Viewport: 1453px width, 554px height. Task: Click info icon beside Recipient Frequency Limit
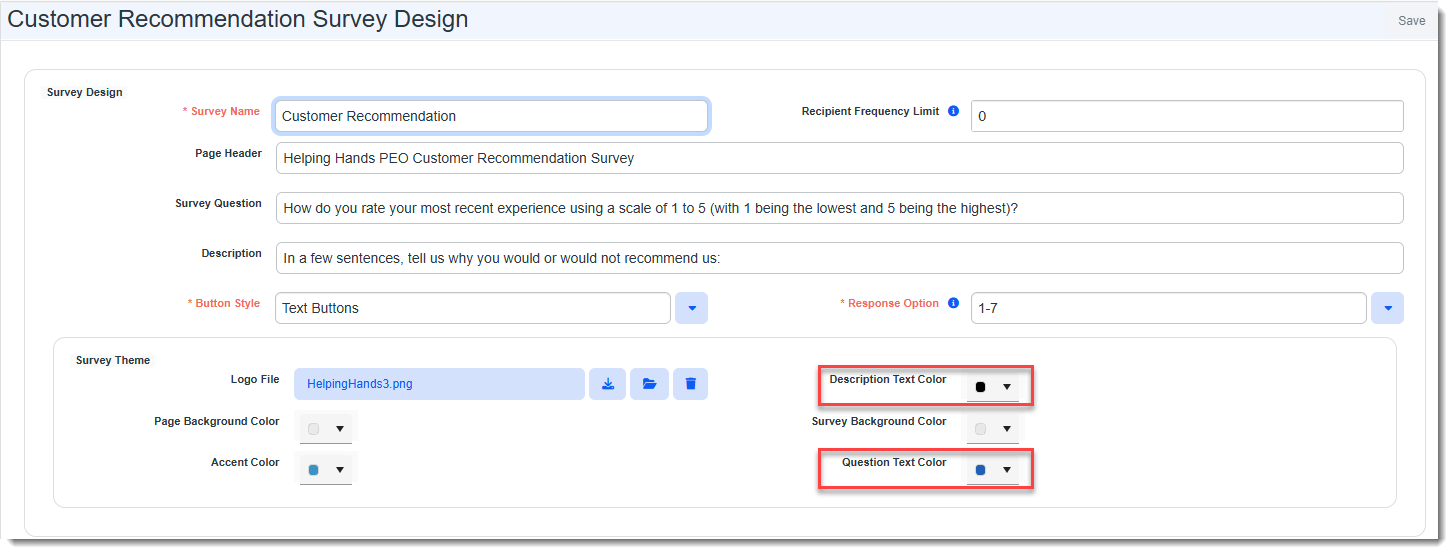click(953, 111)
